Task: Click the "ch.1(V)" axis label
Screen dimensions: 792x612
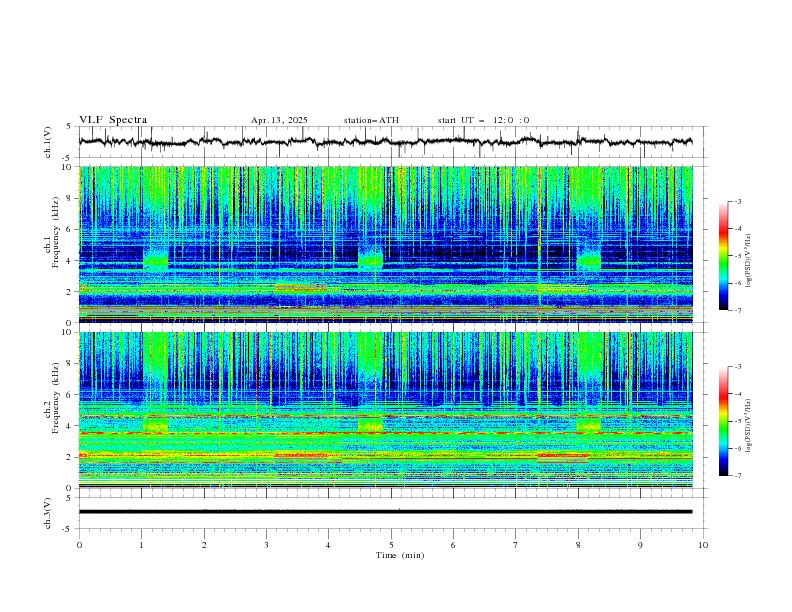Action: [x=48, y=142]
